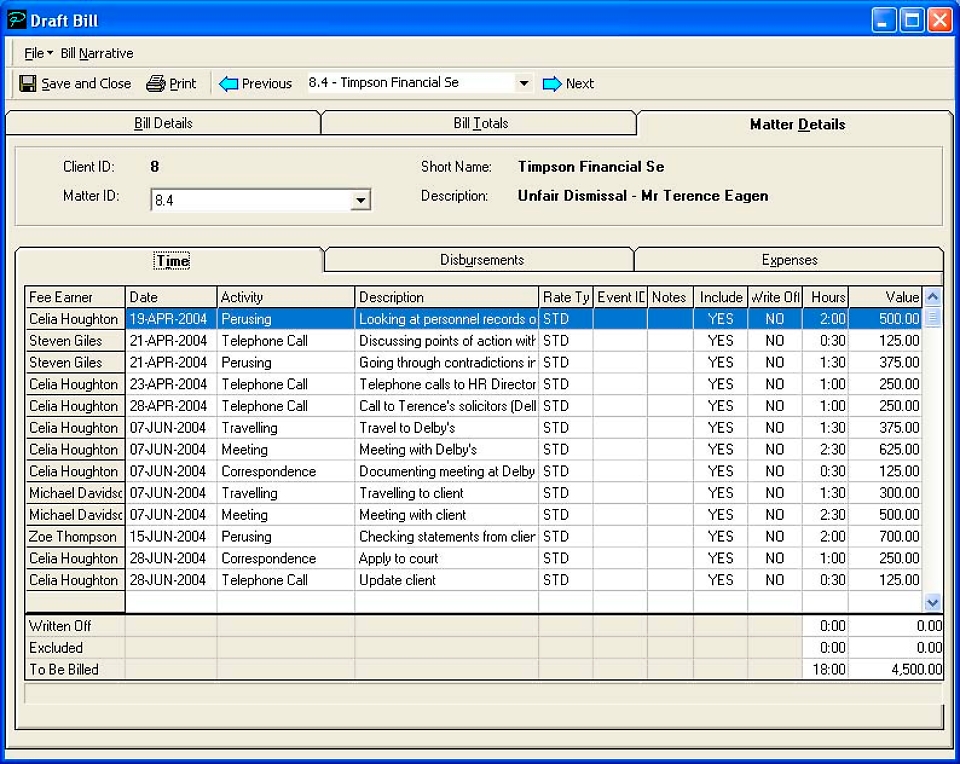The image size is (960, 764).
Task: Select Zoe Thompson fee earner cell
Action: 75,536
